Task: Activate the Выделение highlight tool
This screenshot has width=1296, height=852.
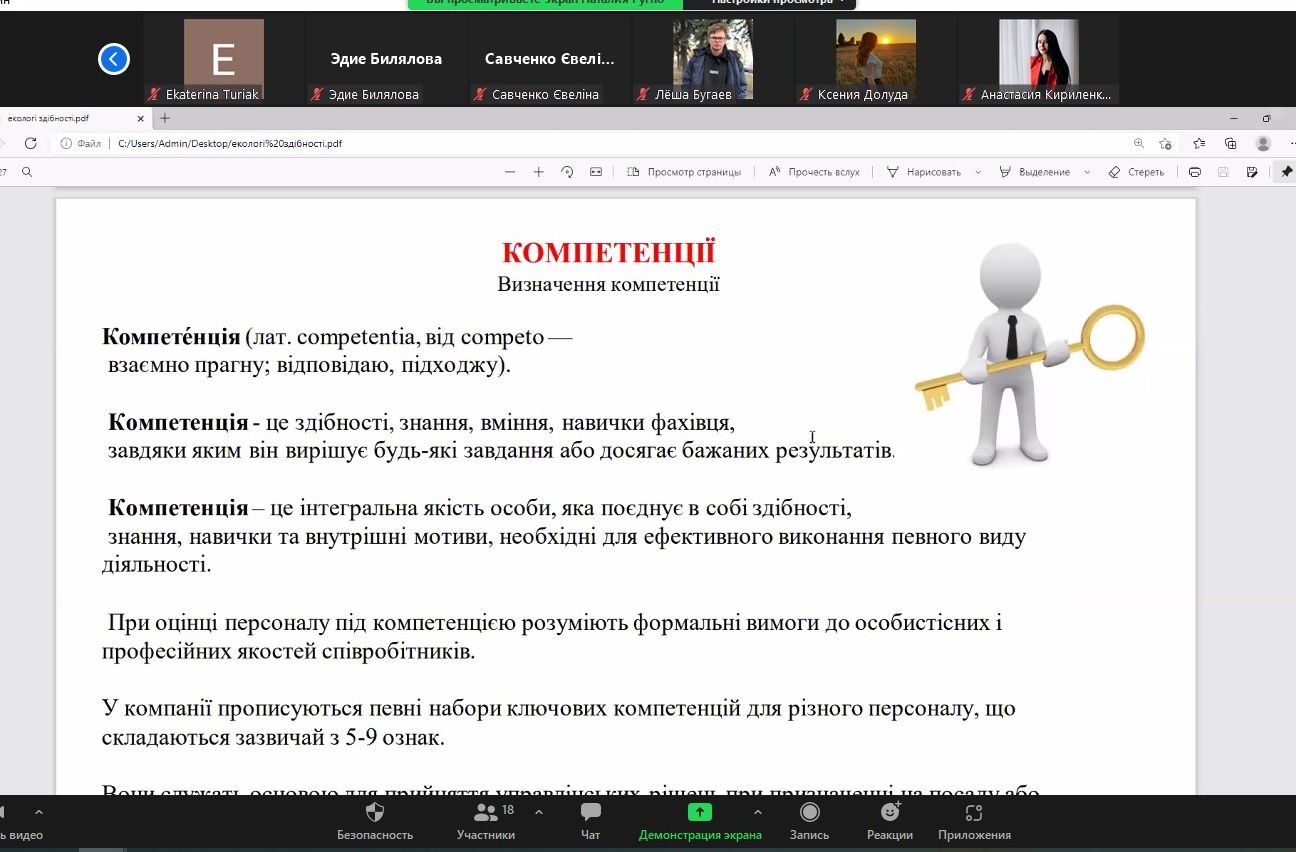Action: pyautogui.click(x=1035, y=172)
